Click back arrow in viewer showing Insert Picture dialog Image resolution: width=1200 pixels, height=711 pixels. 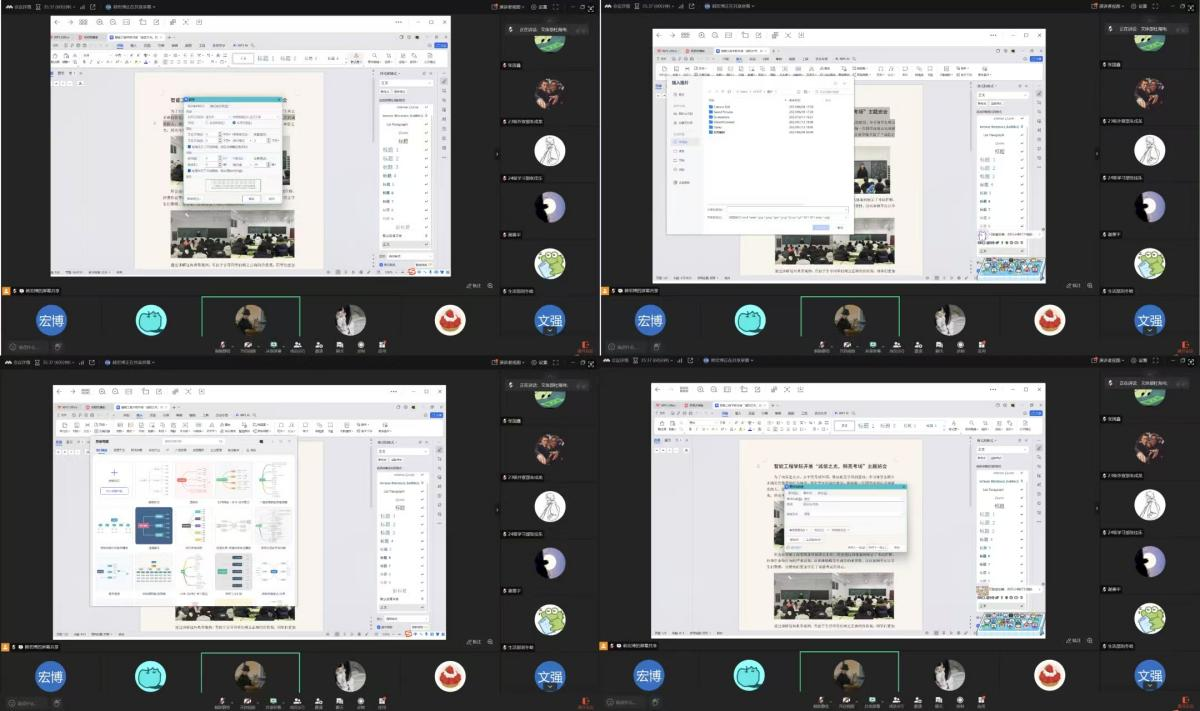point(661,36)
